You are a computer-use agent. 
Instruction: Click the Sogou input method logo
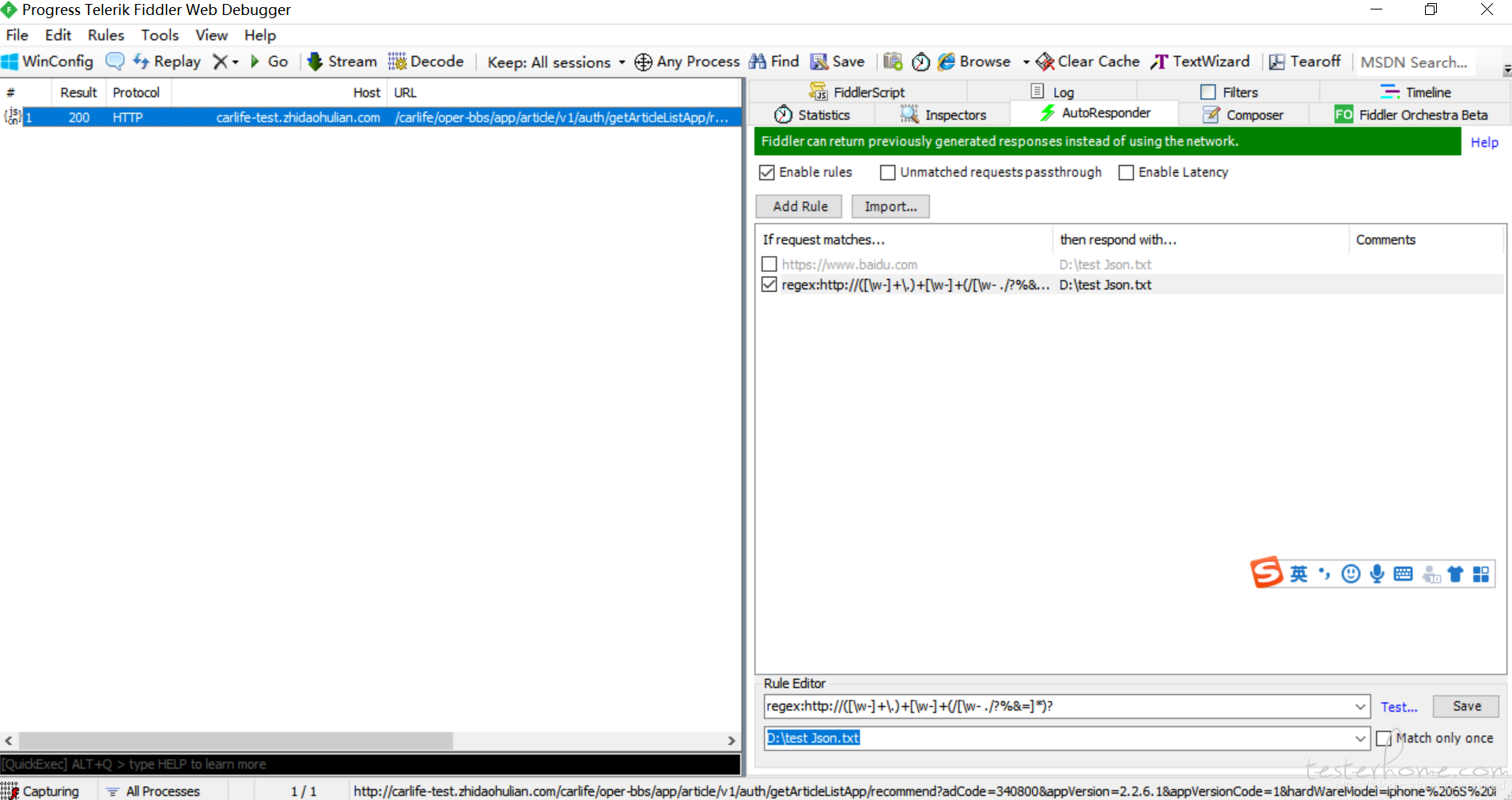1266,572
